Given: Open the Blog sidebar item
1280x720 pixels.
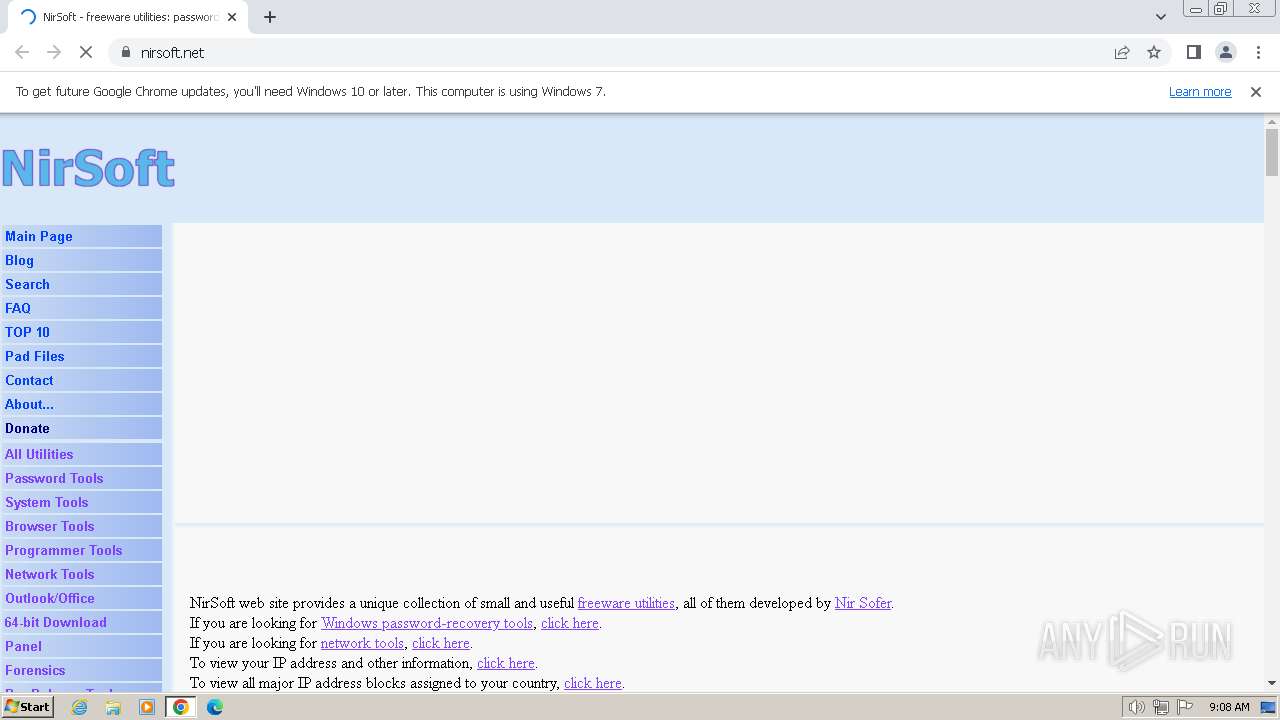Looking at the screenshot, I should [81, 260].
